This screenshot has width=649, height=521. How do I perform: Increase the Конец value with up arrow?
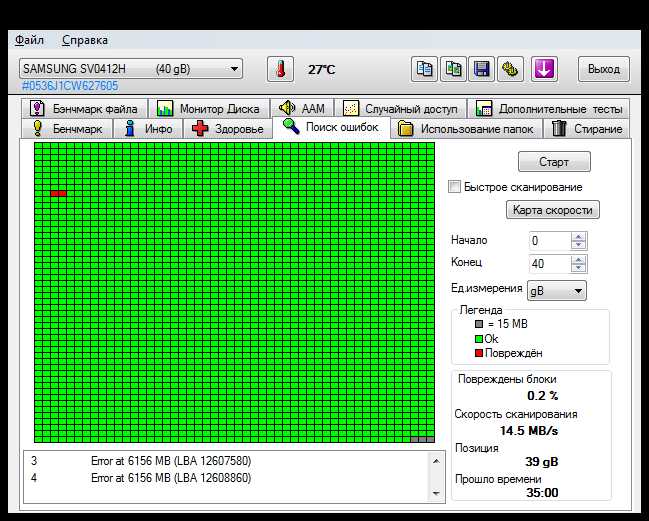click(x=579, y=260)
